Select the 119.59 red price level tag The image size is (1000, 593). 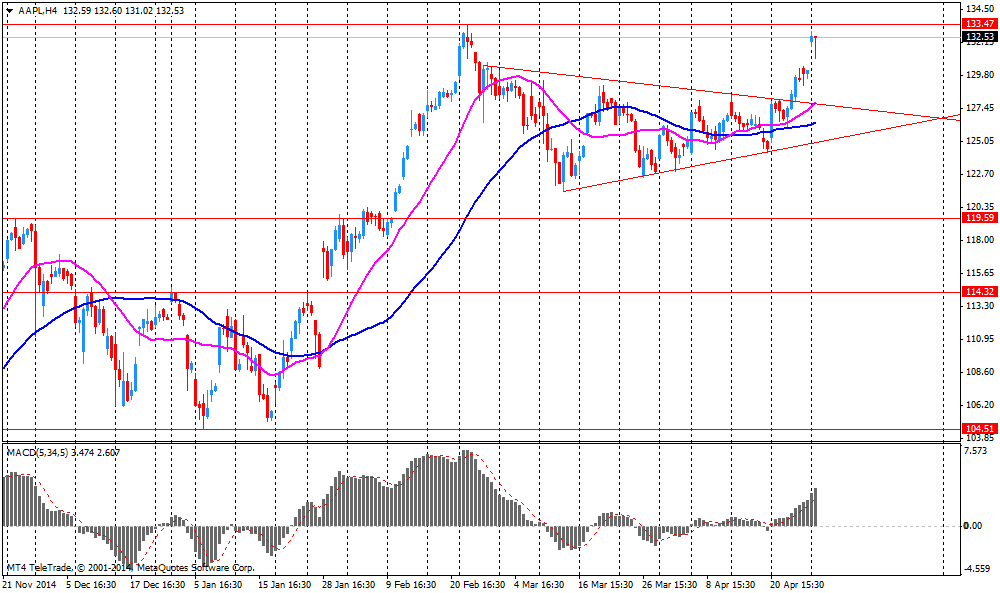tap(980, 218)
